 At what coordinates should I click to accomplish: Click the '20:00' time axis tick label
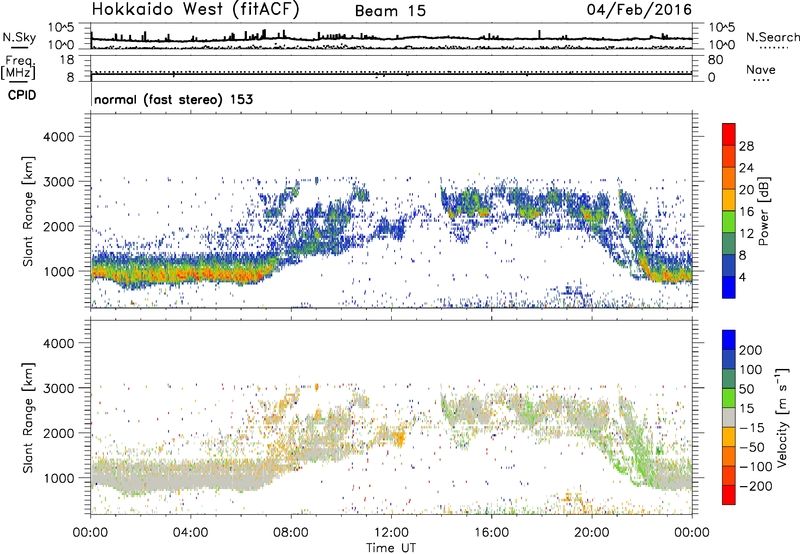coord(592,533)
